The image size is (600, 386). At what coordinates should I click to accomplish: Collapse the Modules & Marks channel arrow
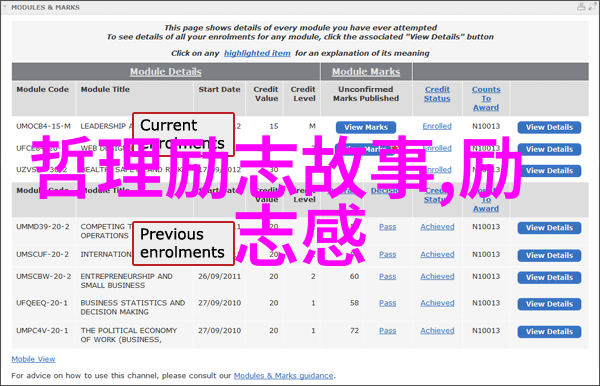tap(5, 7)
